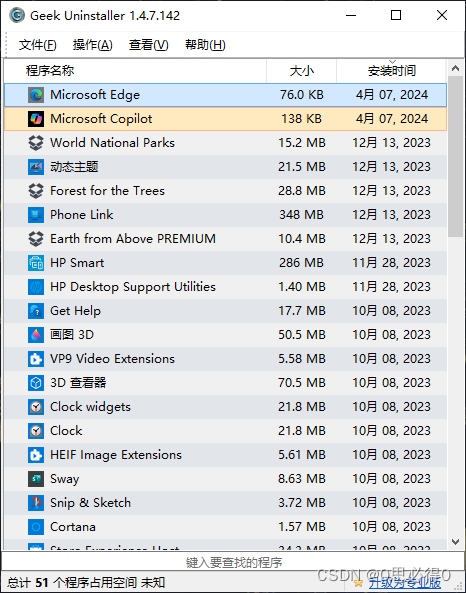This screenshot has height=593, width=466.
Task: Select the World National Parks entry
Action: tap(225, 143)
